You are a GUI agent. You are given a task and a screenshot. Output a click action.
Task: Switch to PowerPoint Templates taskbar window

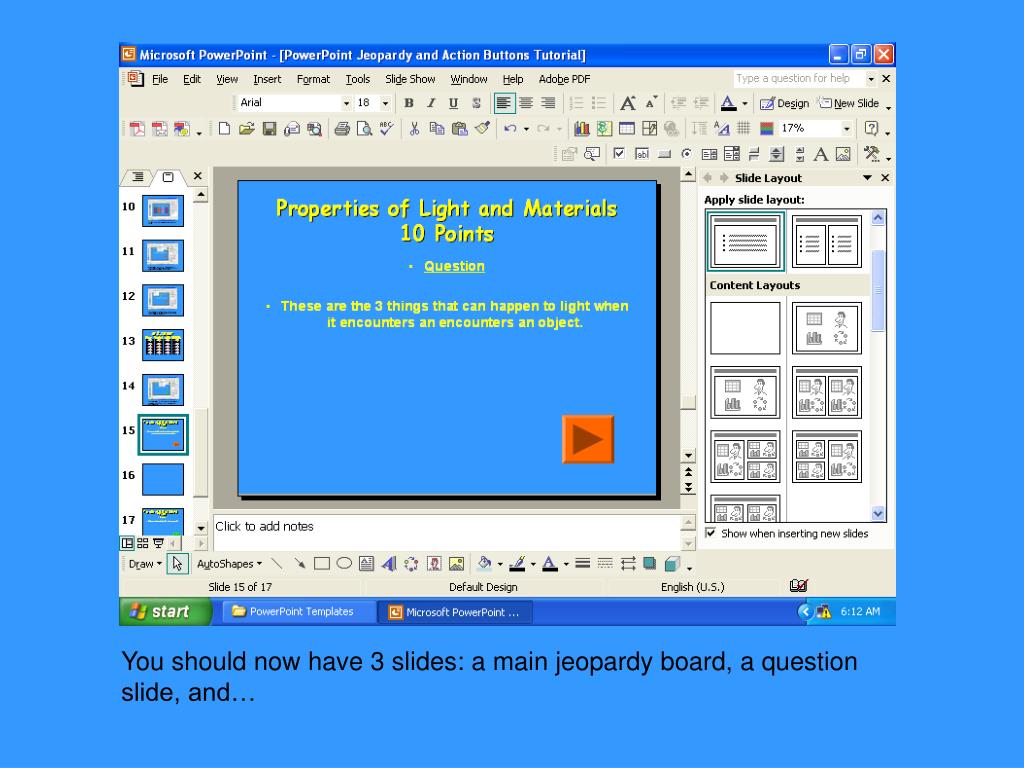pos(299,611)
